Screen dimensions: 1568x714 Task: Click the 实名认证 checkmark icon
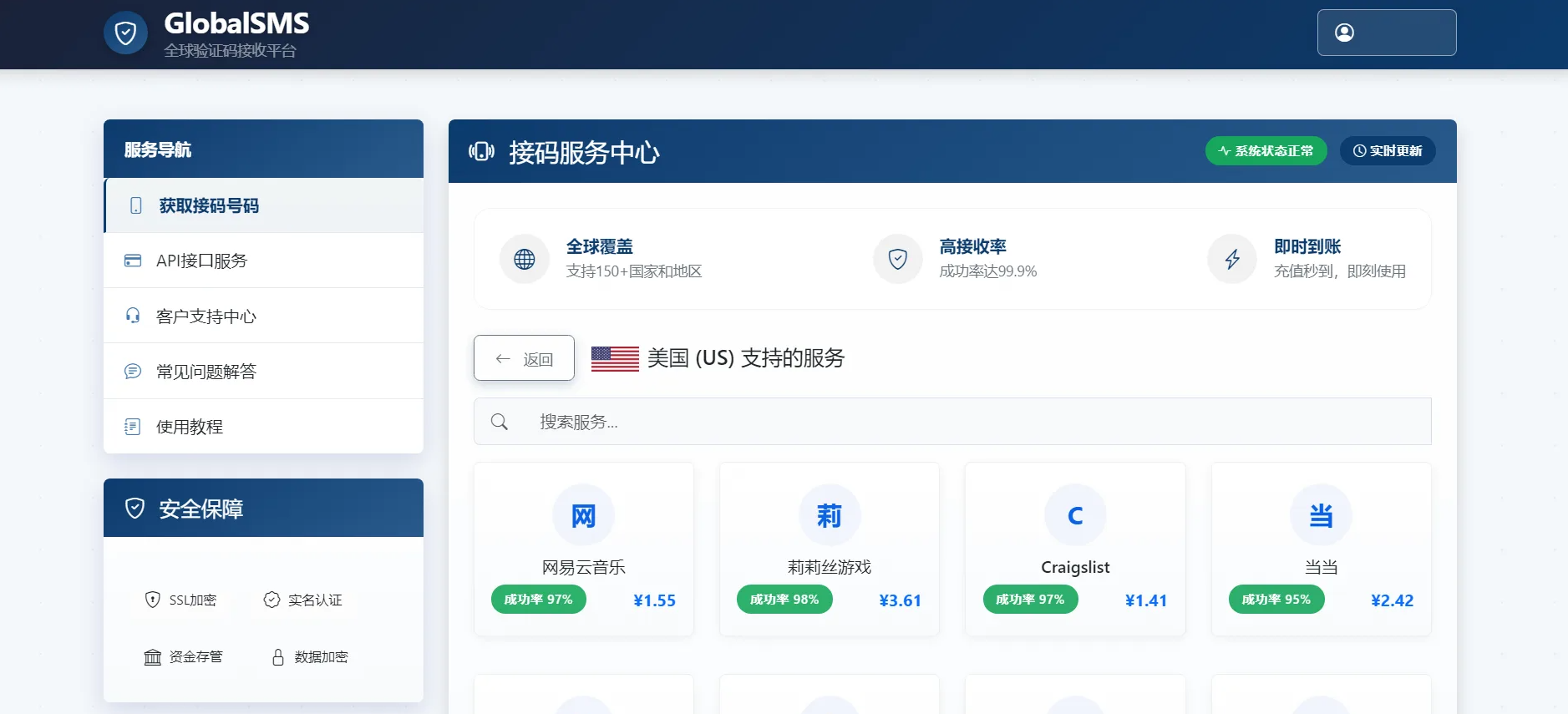tap(271, 600)
